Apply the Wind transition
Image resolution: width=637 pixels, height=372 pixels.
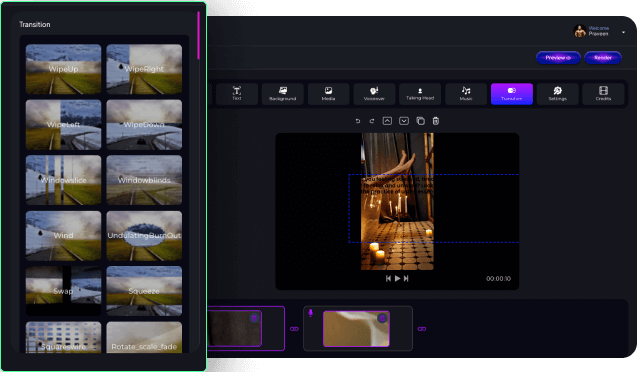click(63, 236)
